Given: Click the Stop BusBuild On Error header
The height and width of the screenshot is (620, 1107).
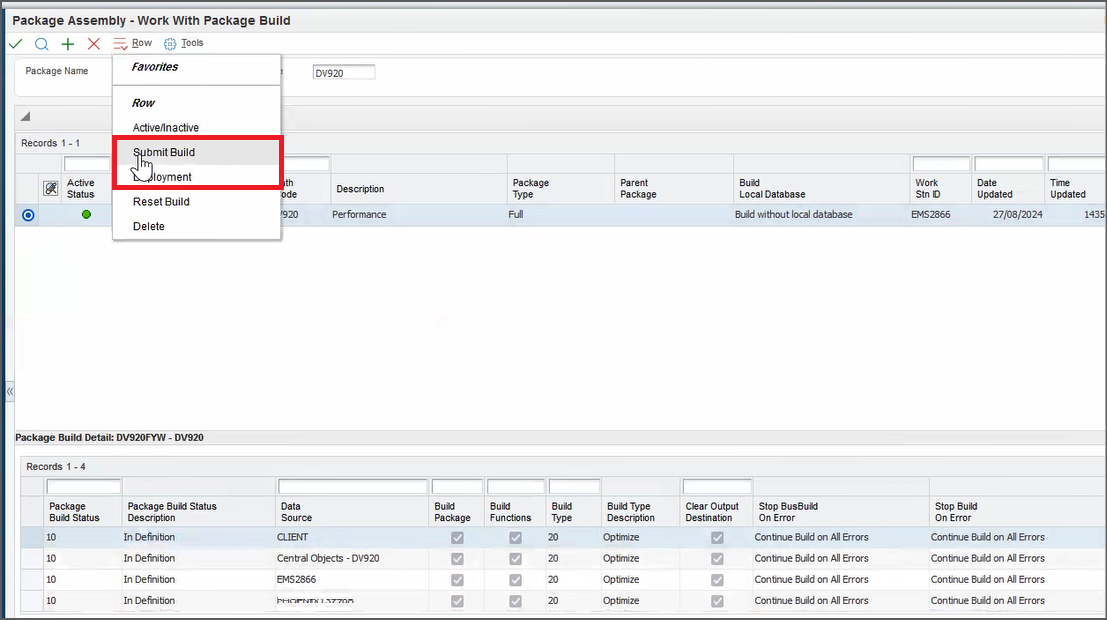Looking at the screenshot, I should [788, 512].
